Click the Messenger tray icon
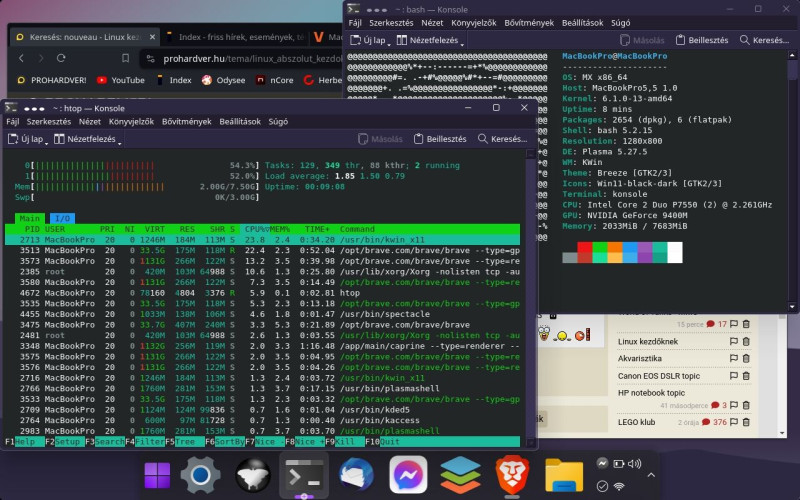The width and height of the screenshot is (800, 500). coord(602,463)
